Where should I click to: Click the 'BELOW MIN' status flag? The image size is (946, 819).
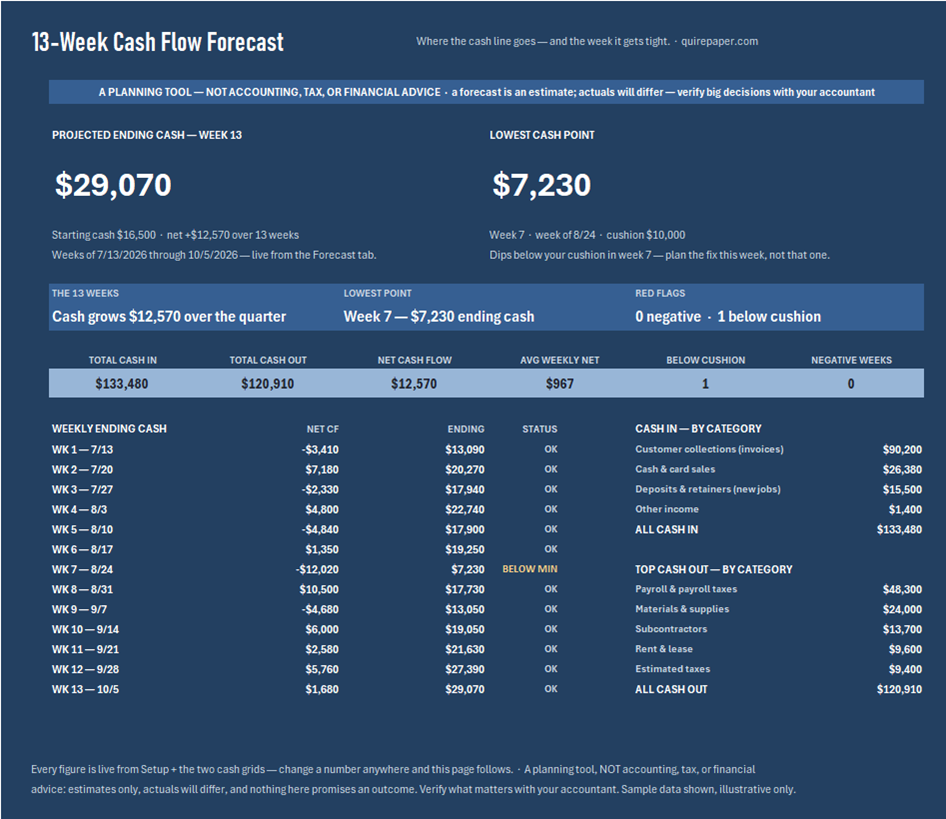tap(530, 569)
